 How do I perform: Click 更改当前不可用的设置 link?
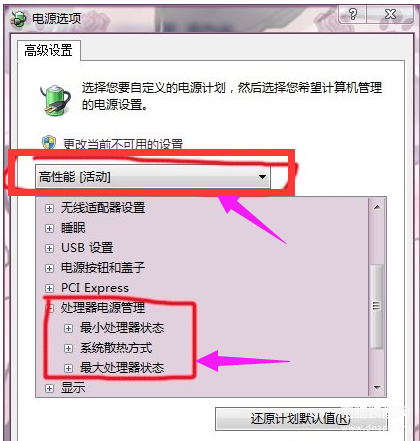123,144
